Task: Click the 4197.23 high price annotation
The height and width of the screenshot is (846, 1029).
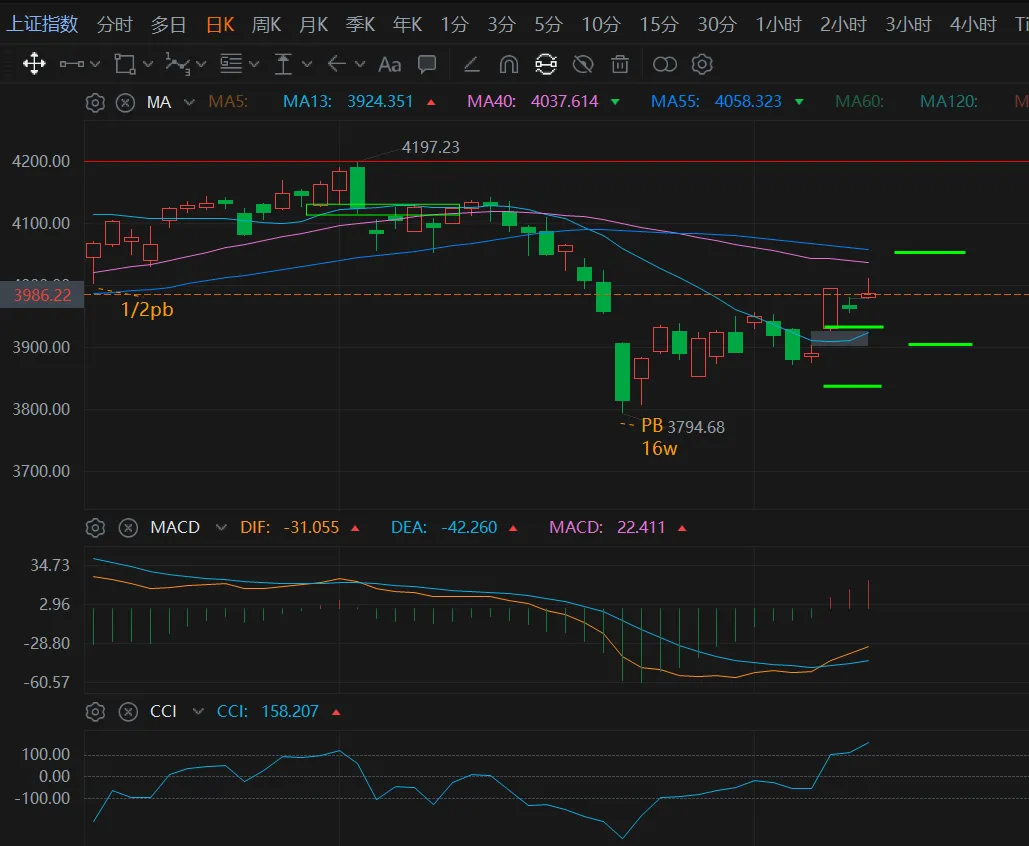Action: pos(430,147)
